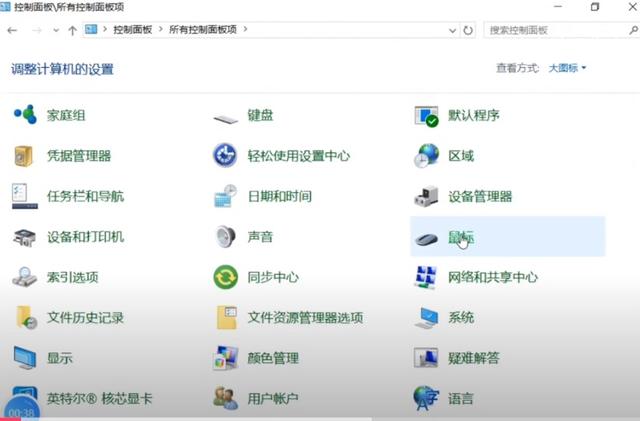Click the 默认程序 text label

coord(474,115)
